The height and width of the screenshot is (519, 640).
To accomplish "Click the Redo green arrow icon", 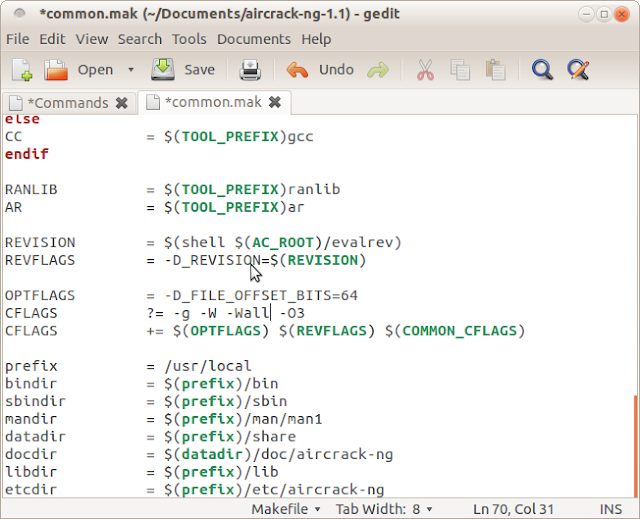I will tap(378, 70).
